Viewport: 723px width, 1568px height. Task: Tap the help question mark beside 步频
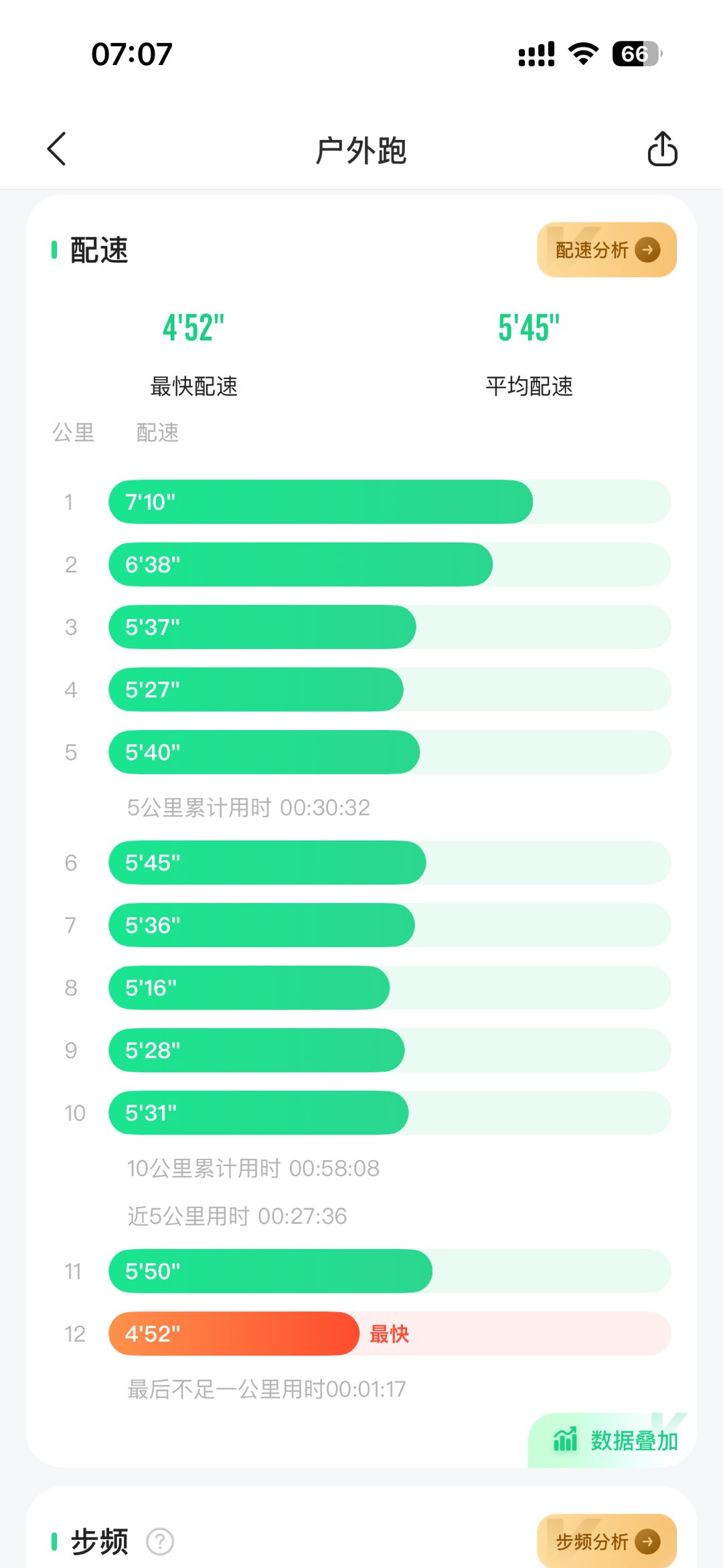coord(160,1541)
